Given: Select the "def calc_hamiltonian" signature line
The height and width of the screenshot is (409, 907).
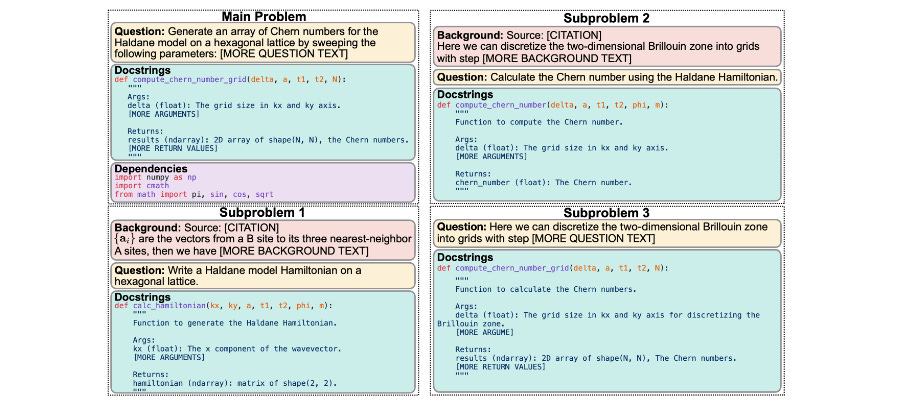Looking at the screenshot, I should click(224, 305).
